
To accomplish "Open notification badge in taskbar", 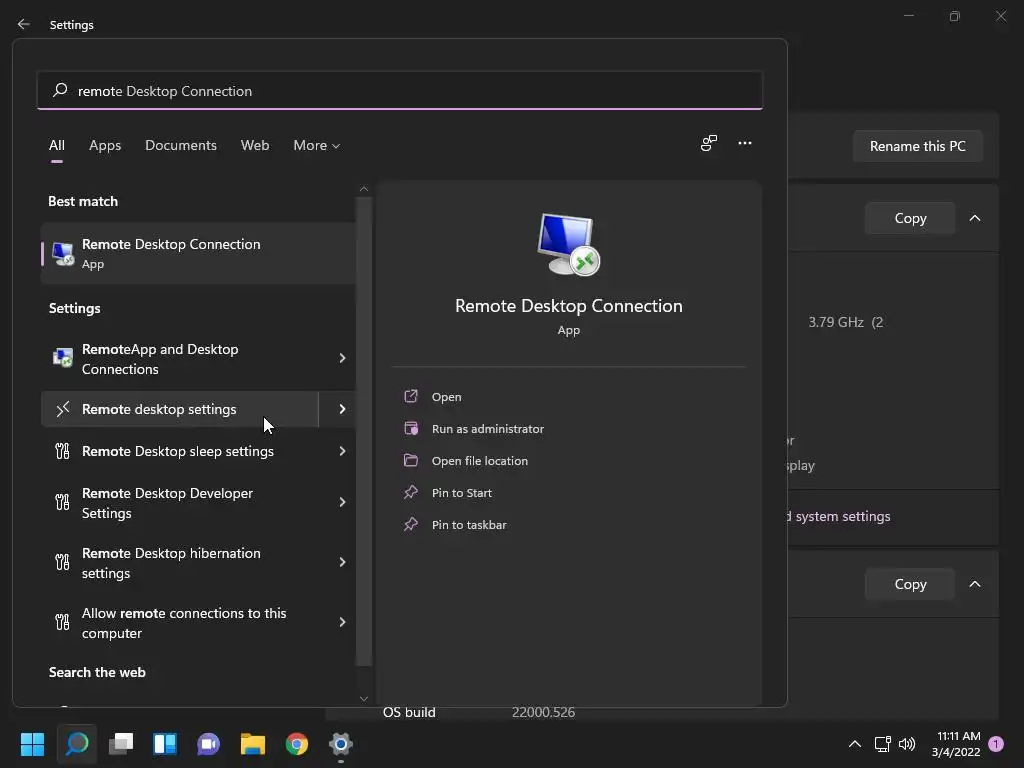I will [x=995, y=744].
